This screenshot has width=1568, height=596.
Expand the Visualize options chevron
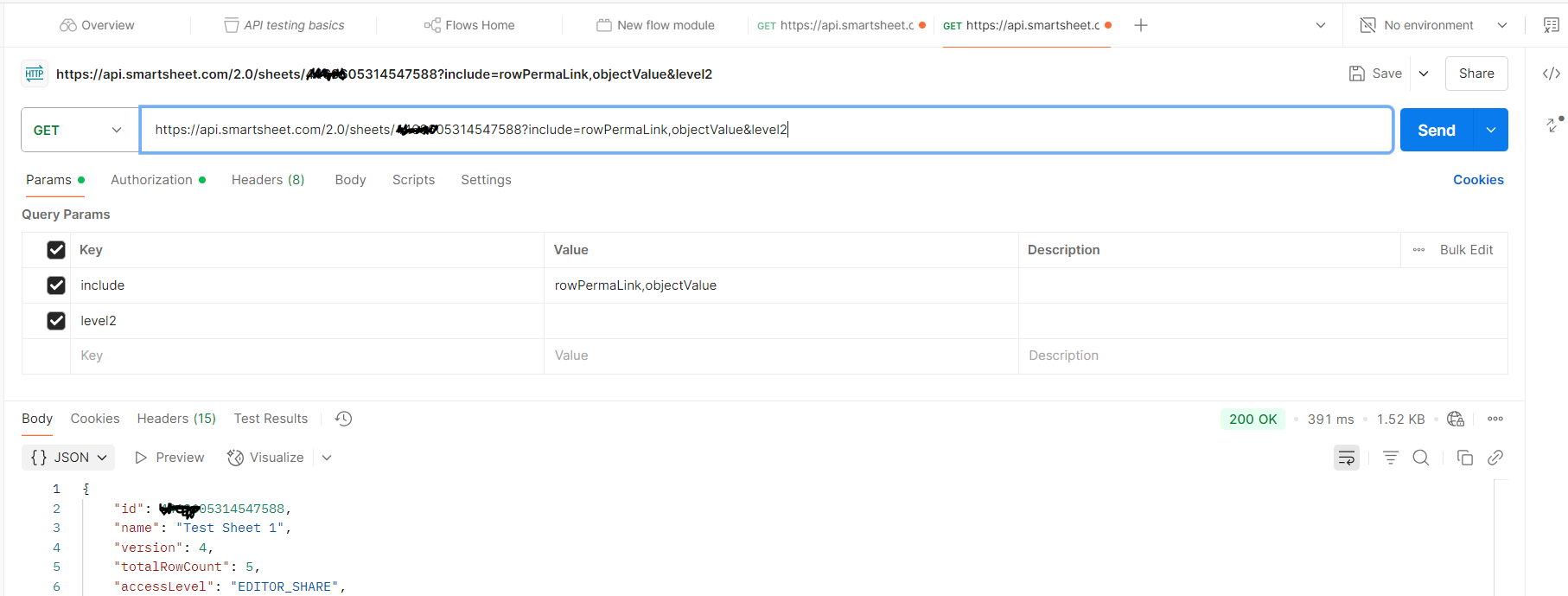click(x=327, y=458)
